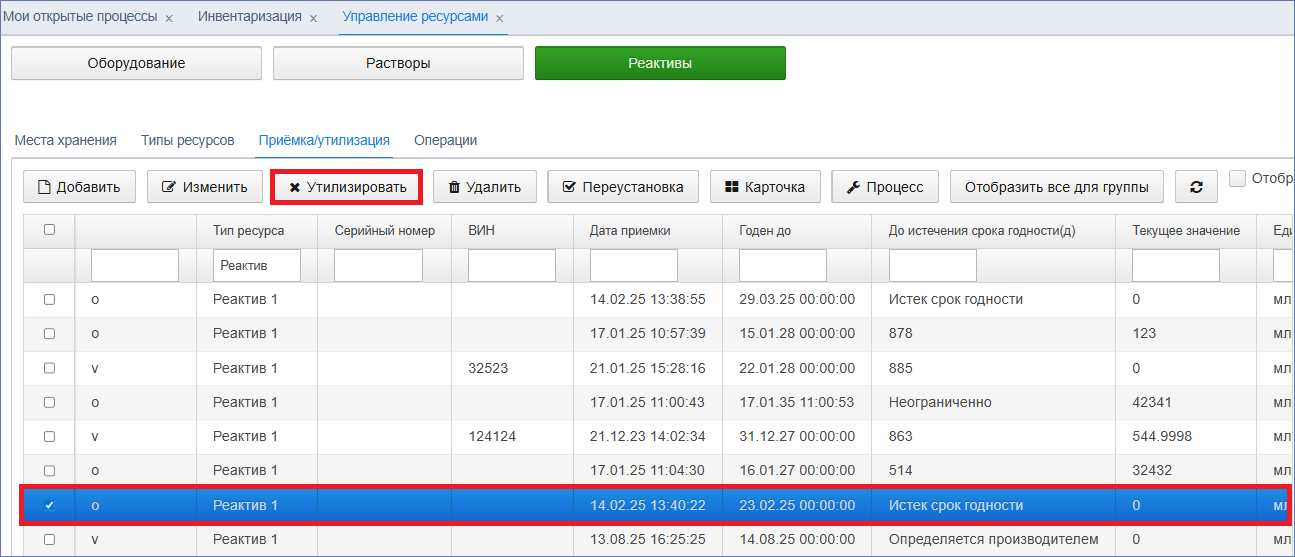This screenshot has height=557, width=1295.
Task: Check the row dated 14.02.25 13:38:55
Action: [x=49, y=299]
